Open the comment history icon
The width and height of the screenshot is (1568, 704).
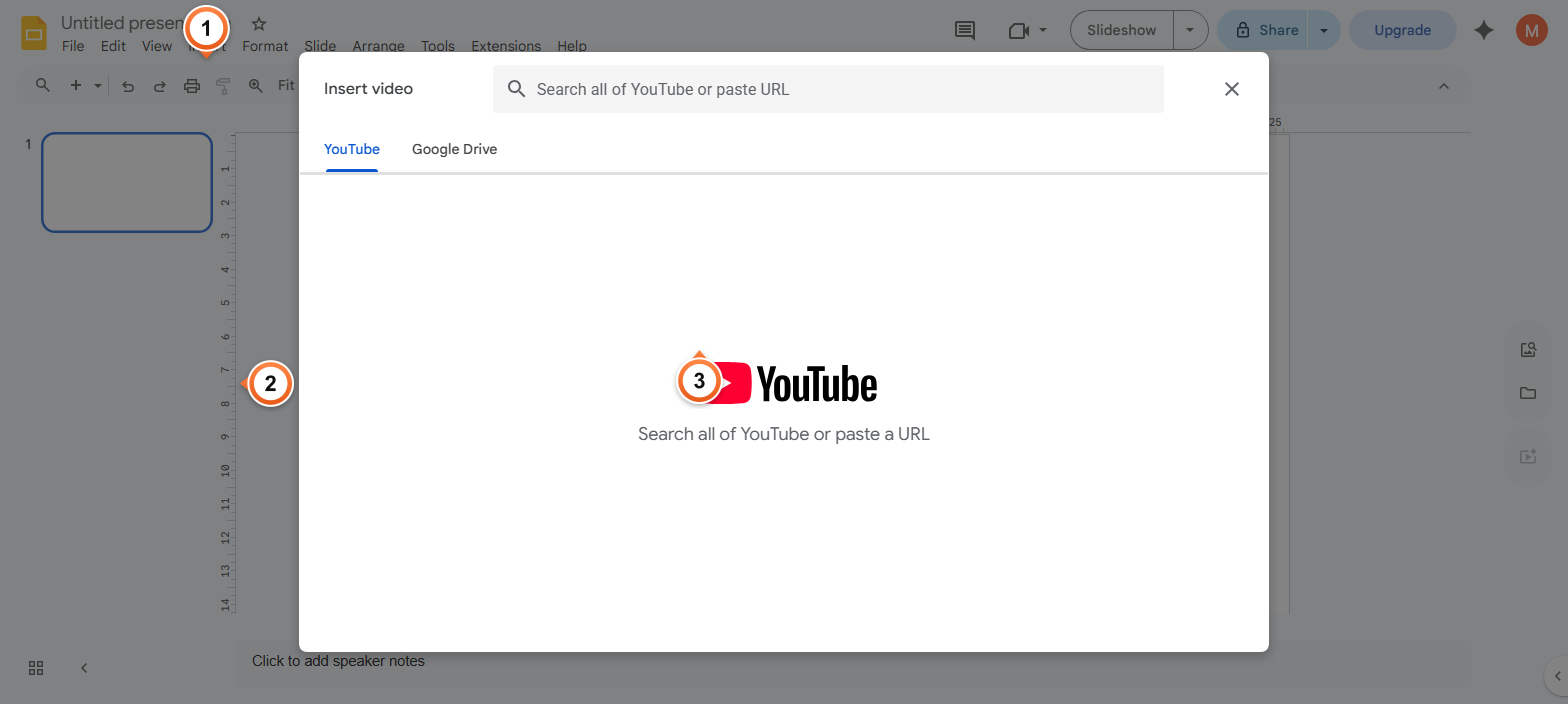click(965, 30)
